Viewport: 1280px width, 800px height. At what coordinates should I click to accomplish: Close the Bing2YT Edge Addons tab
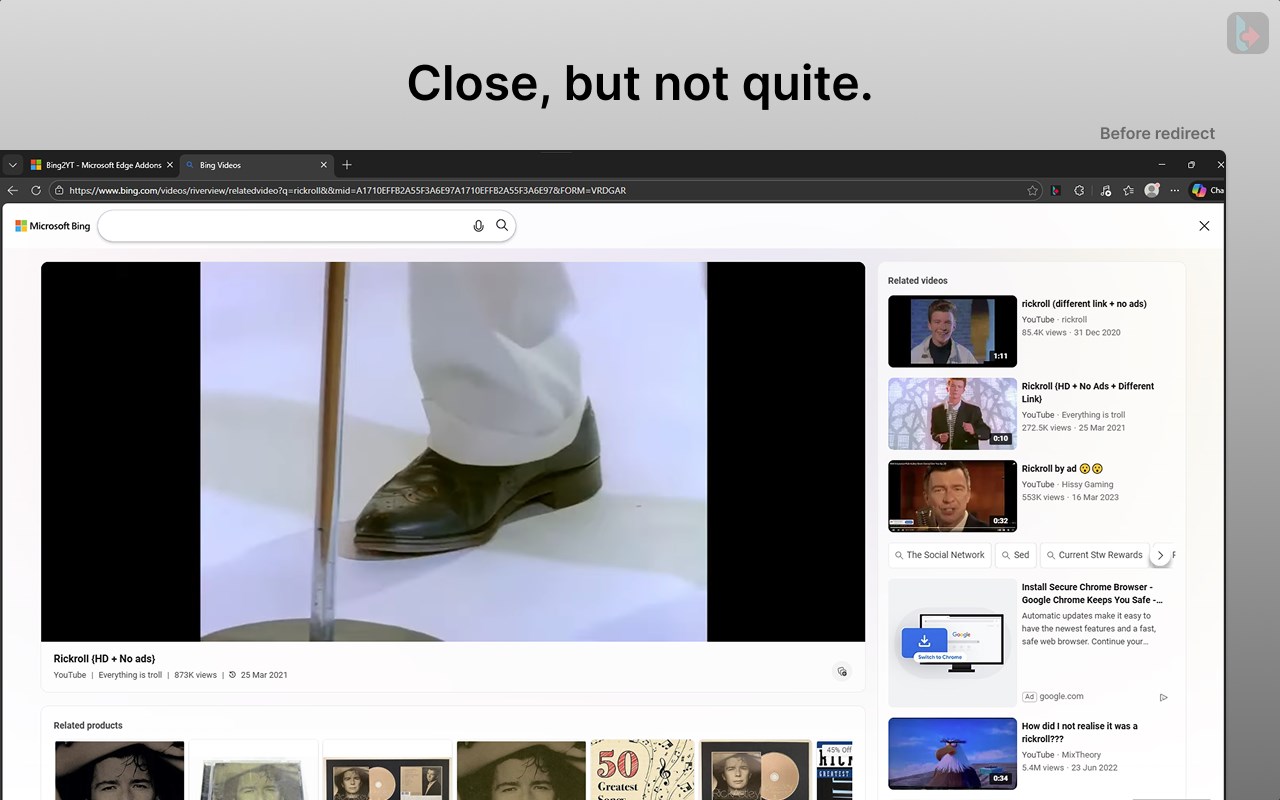point(170,165)
